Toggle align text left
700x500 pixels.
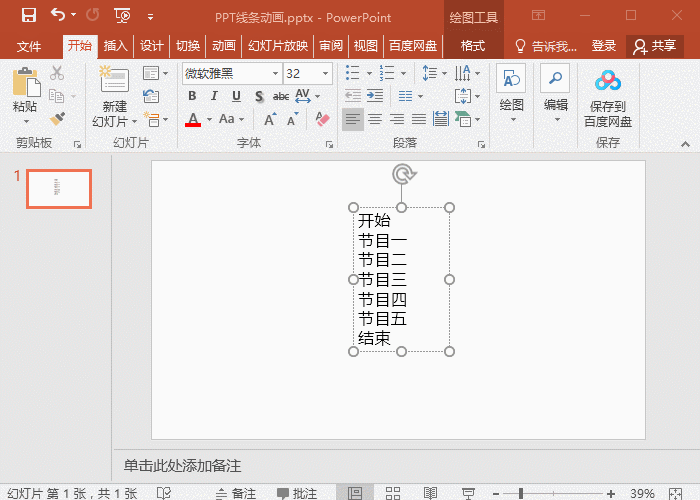[x=353, y=119]
